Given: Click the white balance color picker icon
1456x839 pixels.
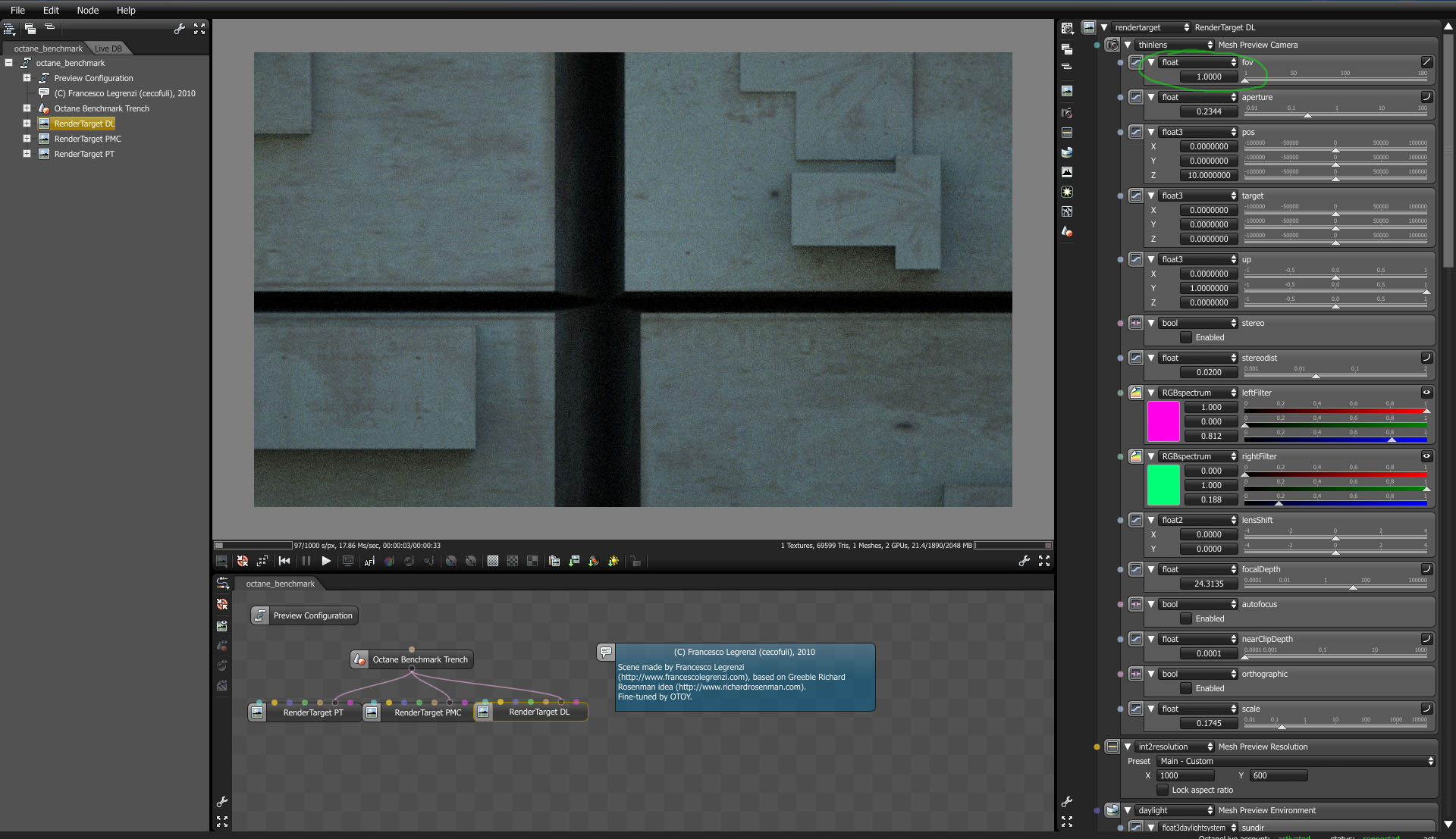Looking at the screenshot, I should tap(389, 561).
